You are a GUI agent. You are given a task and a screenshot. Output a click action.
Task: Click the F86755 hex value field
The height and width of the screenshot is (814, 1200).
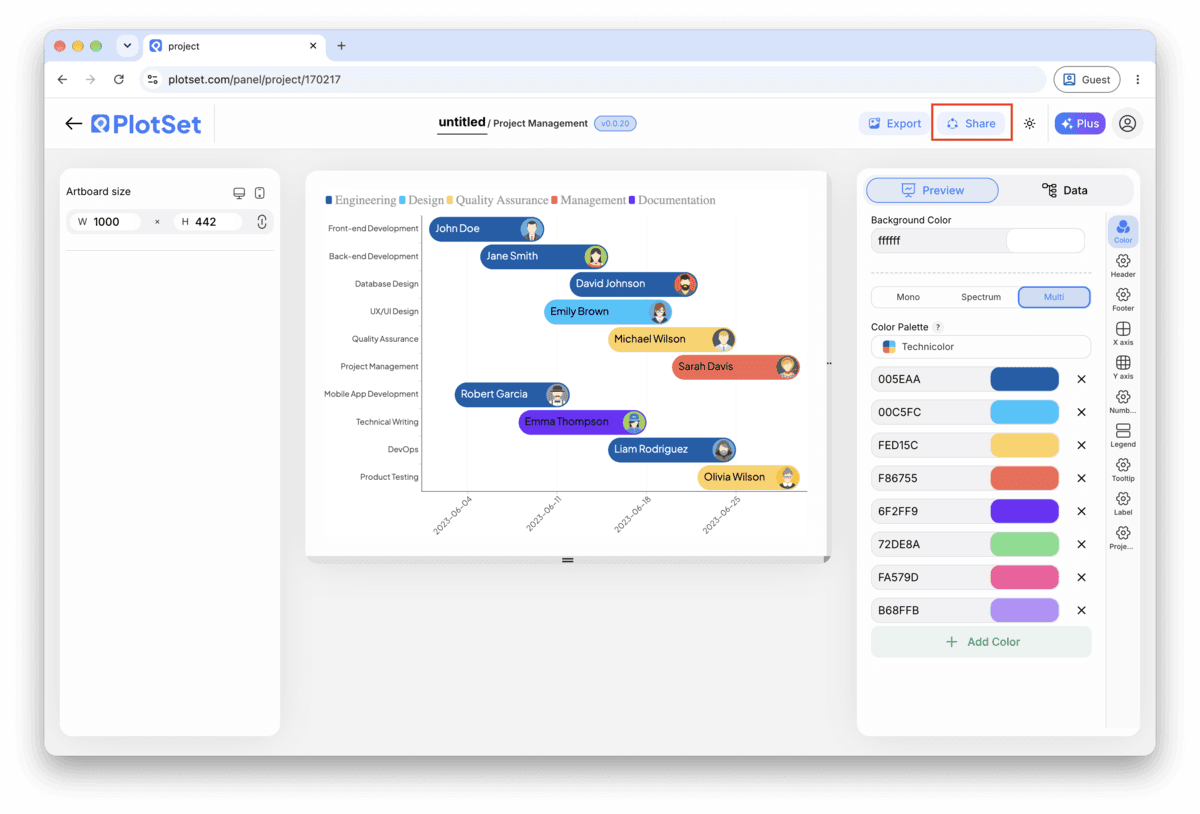pos(930,478)
